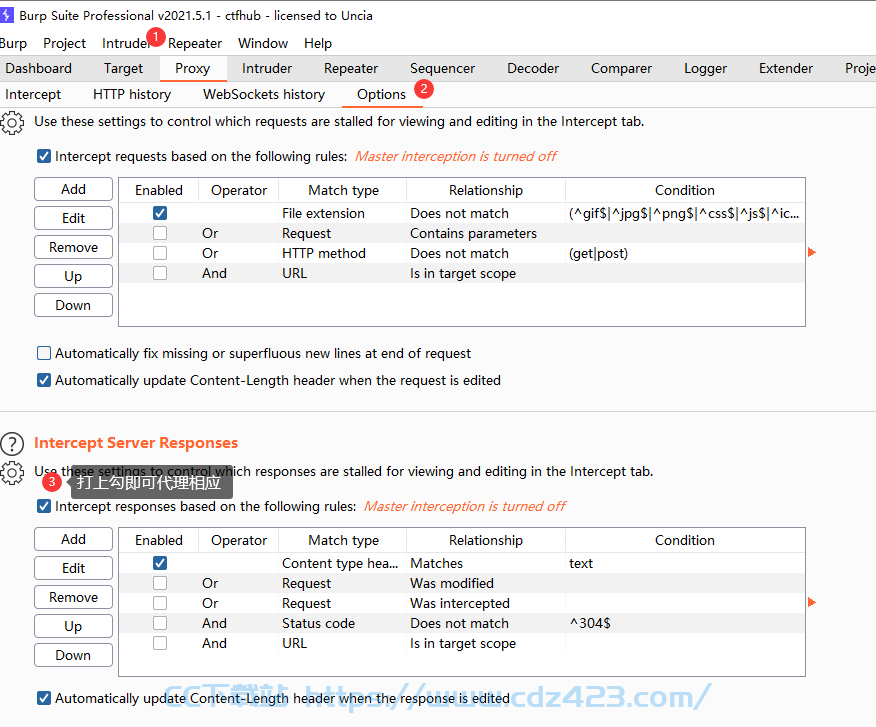Enable the Was modified rule checkbox
Viewport: 876px width, 727px height.
[160, 583]
